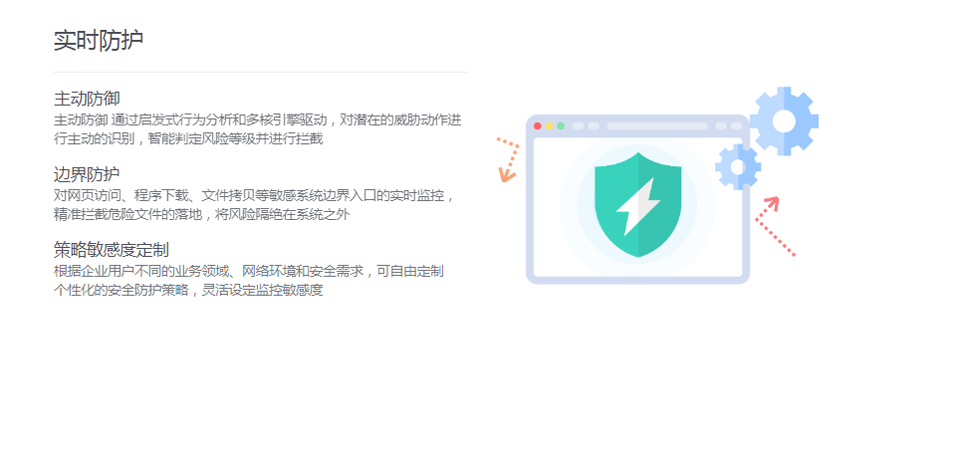Click the illustrated browser address bar
Screen dimensions: 960x461
(657, 126)
